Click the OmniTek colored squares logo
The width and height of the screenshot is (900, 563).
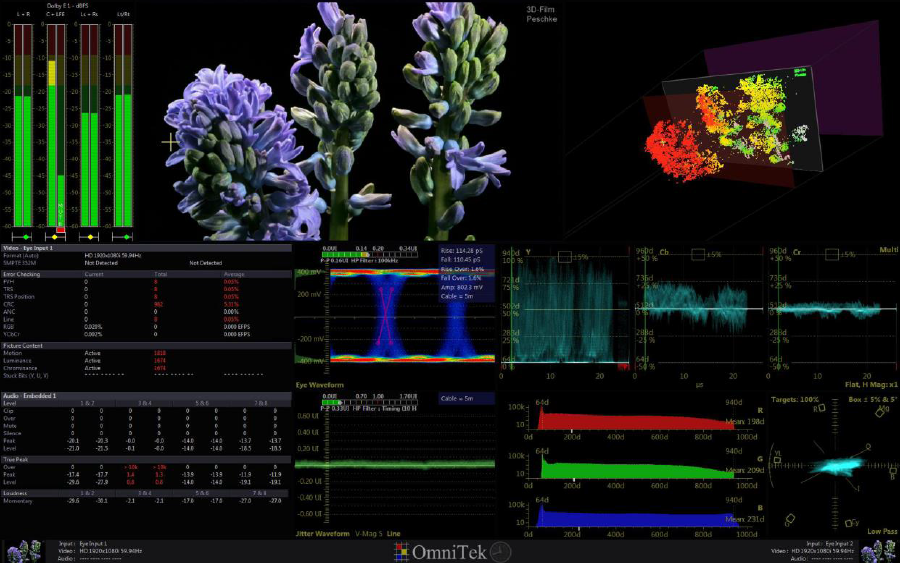click(x=401, y=552)
